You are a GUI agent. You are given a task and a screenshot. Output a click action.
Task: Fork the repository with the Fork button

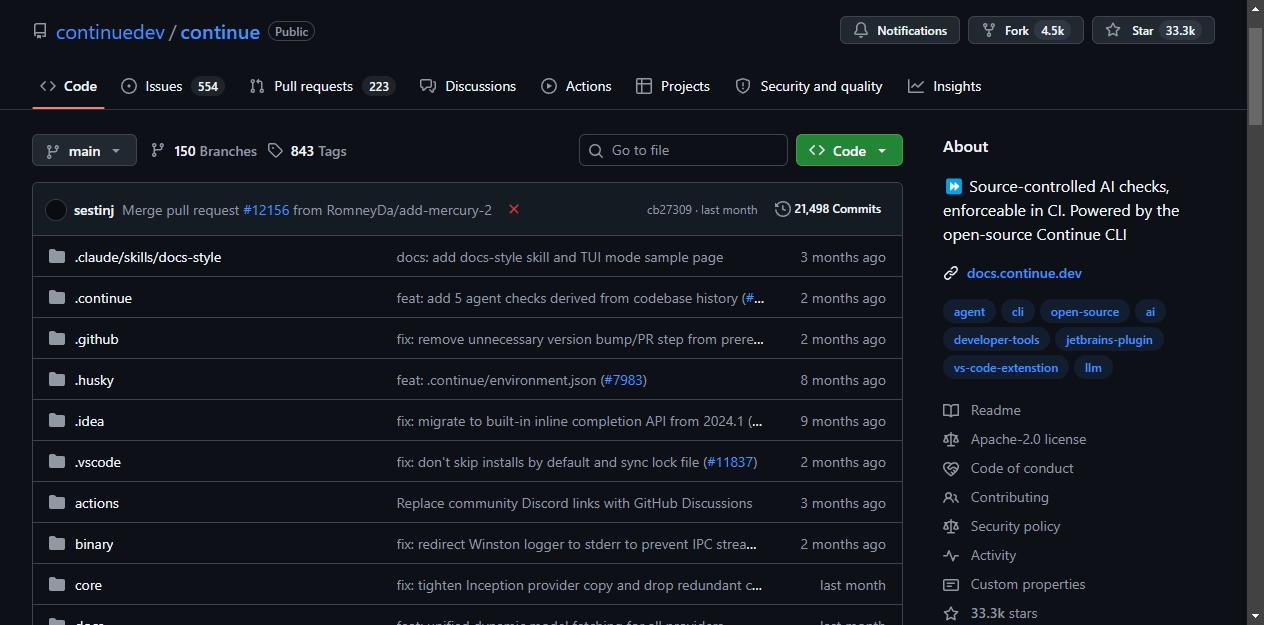pos(1026,30)
